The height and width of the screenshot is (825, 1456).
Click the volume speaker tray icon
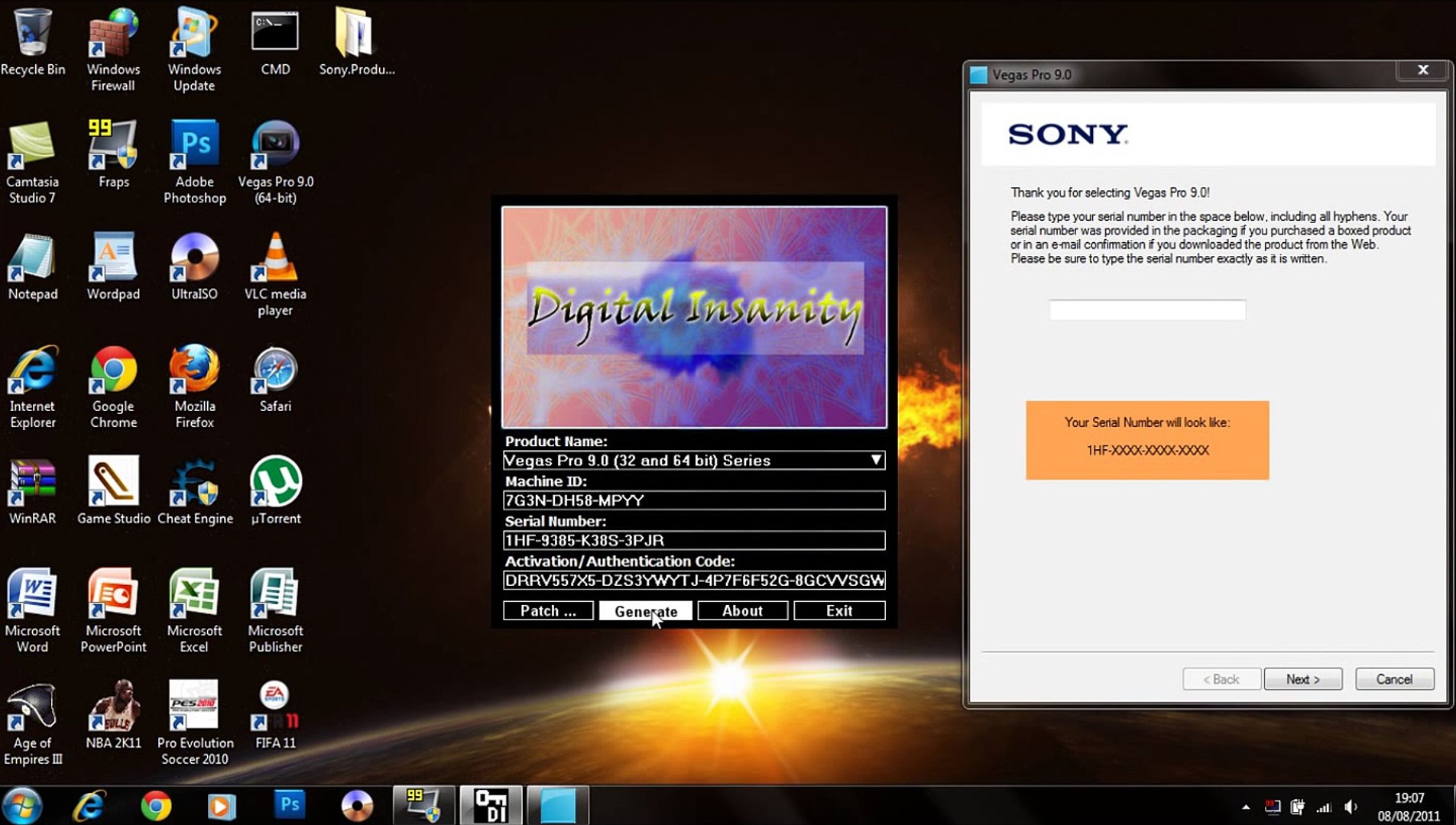click(1351, 807)
